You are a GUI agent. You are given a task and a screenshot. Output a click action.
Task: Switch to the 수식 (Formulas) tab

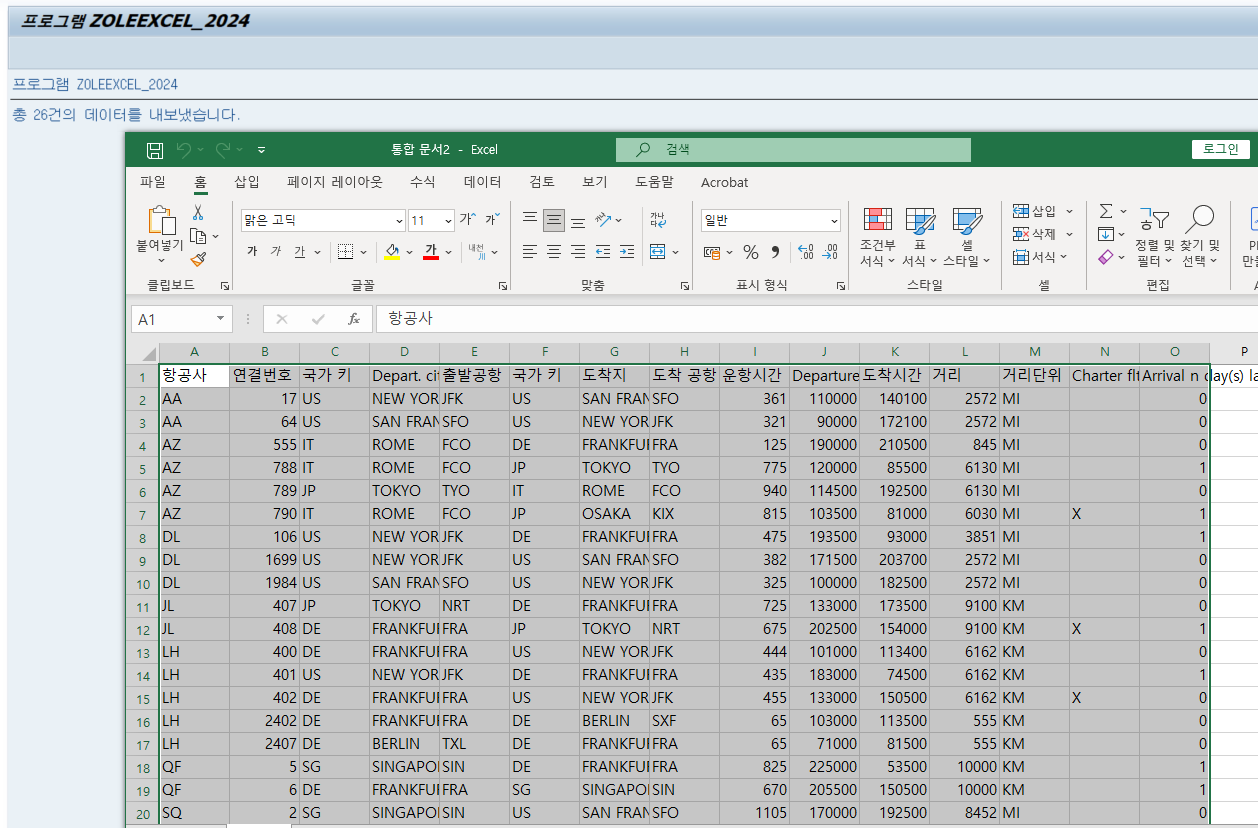(423, 182)
